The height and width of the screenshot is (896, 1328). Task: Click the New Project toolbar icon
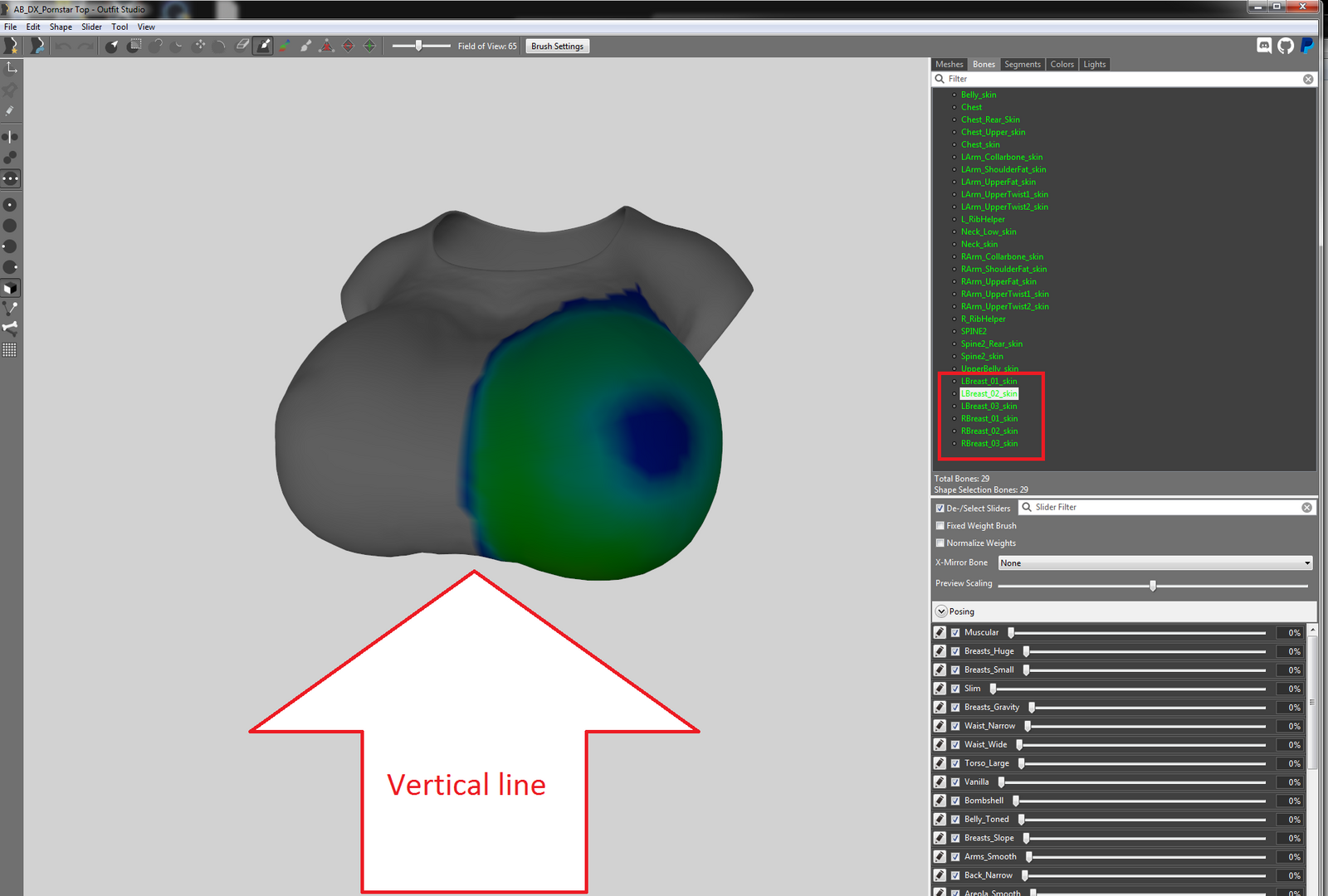12,46
